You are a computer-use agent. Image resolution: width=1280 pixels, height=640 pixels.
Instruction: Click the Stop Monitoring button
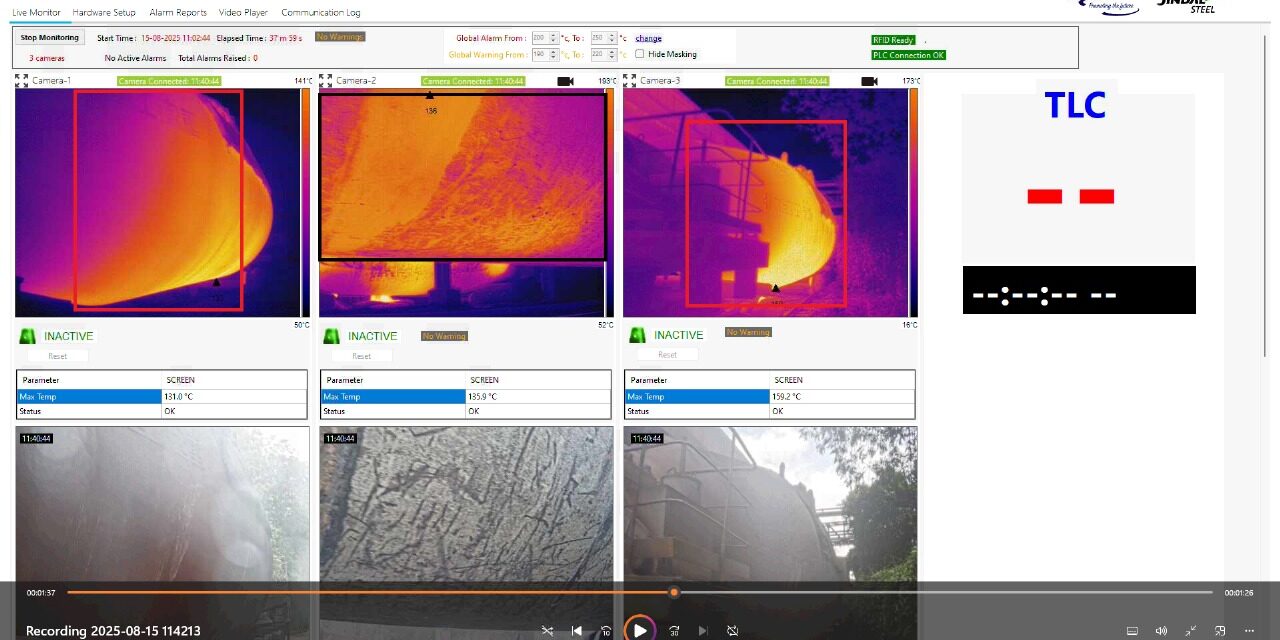tap(48, 36)
